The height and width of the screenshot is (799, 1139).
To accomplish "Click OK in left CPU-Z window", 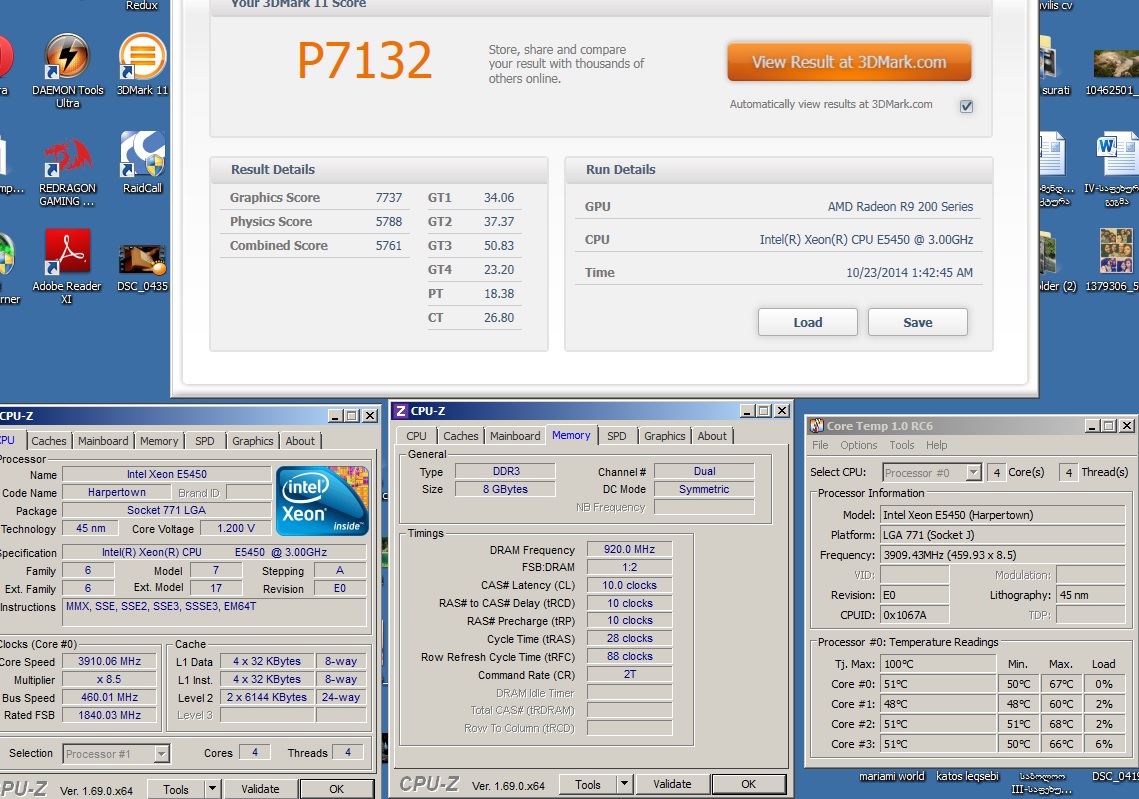I will coord(336,789).
